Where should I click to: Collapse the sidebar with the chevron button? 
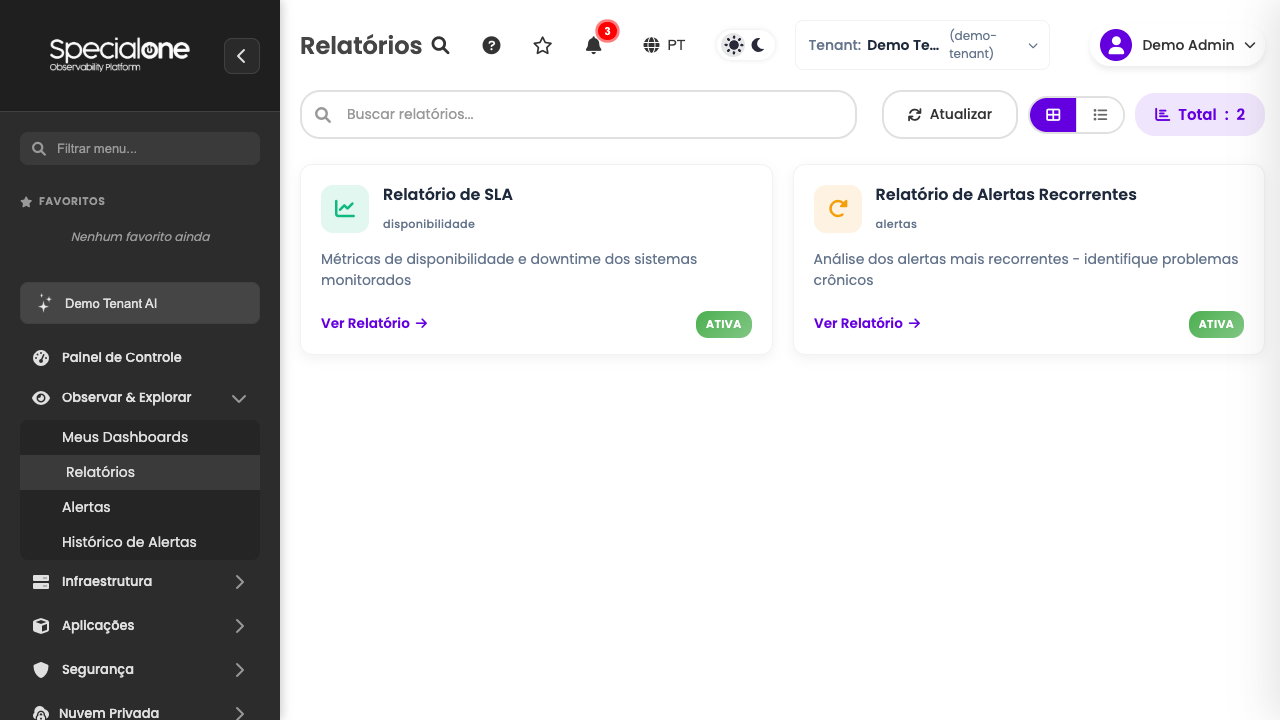pyautogui.click(x=242, y=56)
